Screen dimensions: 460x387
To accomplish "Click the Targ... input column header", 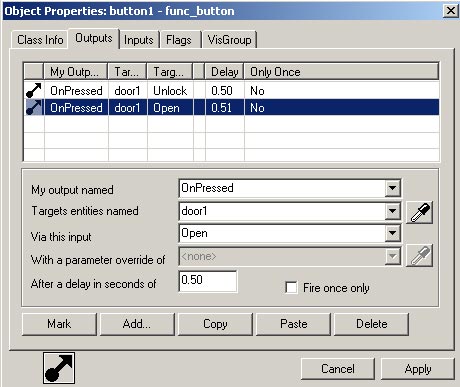I will pos(170,72).
